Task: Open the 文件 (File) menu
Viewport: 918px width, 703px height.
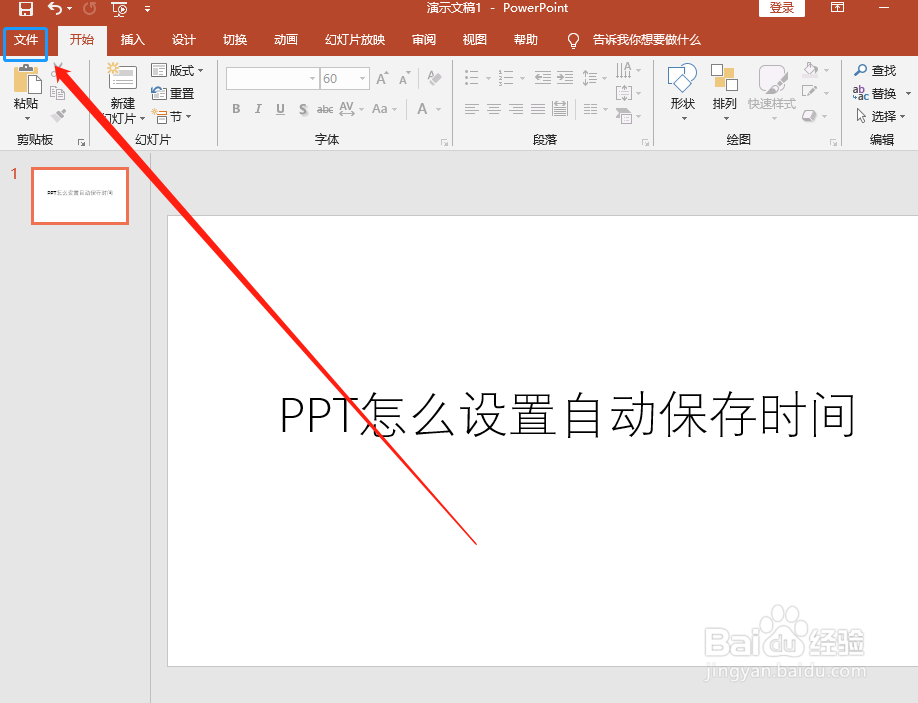Action: point(25,42)
